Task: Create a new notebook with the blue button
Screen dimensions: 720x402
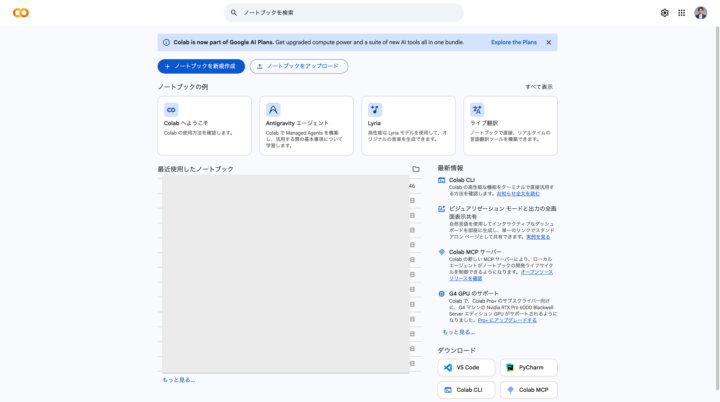Action: tap(201, 66)
